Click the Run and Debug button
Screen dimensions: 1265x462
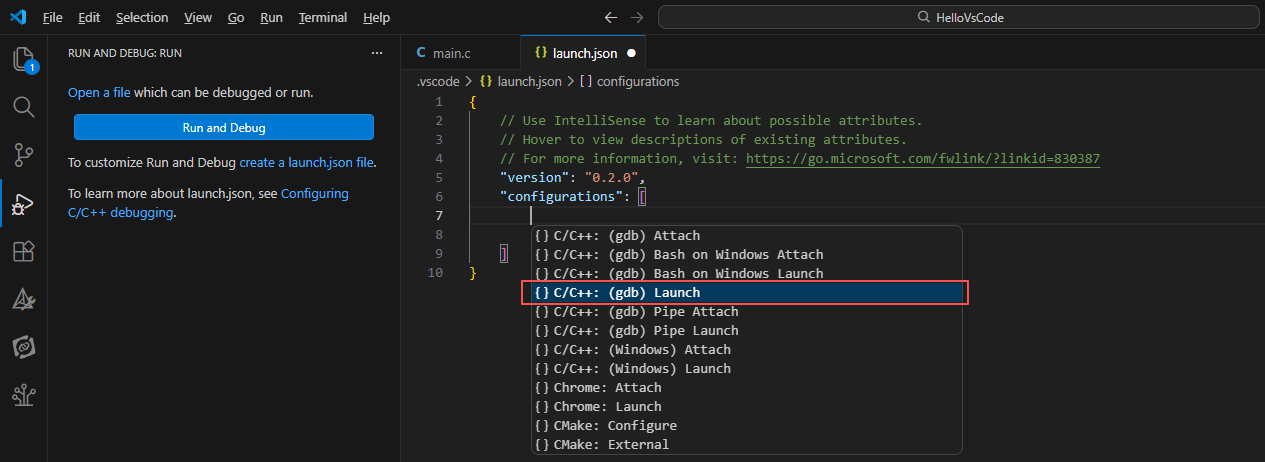224,127
